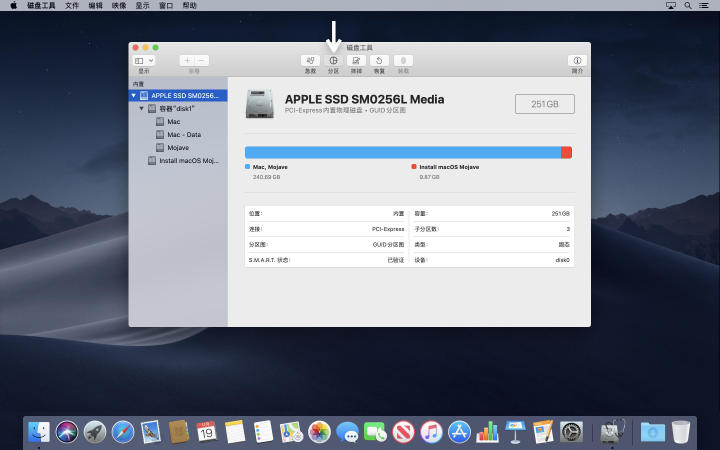
Task: Open the 显示 menu in menu bar
Action: point(142,6)
